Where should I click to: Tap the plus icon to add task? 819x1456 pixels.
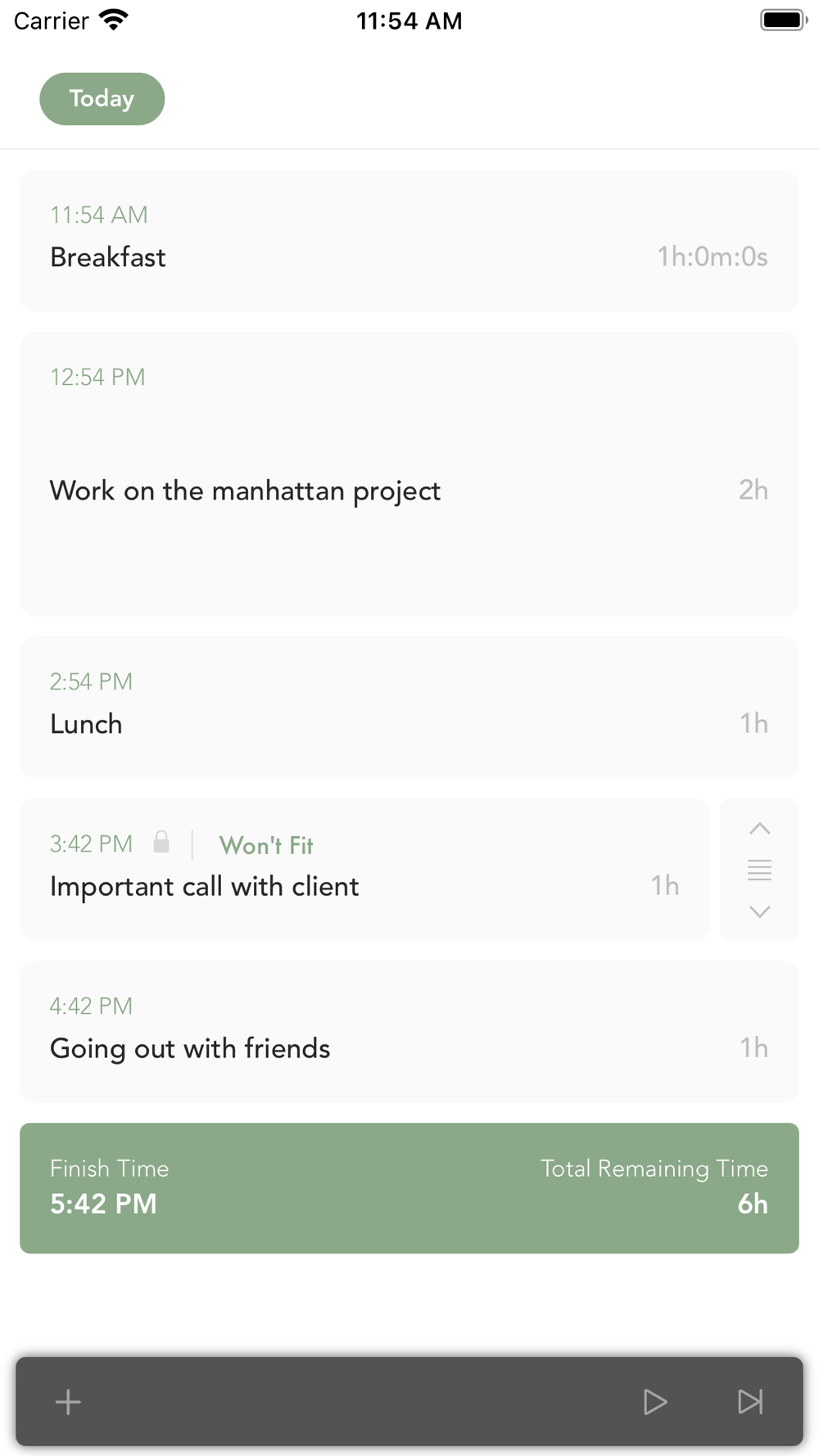tap(68, 1402)
